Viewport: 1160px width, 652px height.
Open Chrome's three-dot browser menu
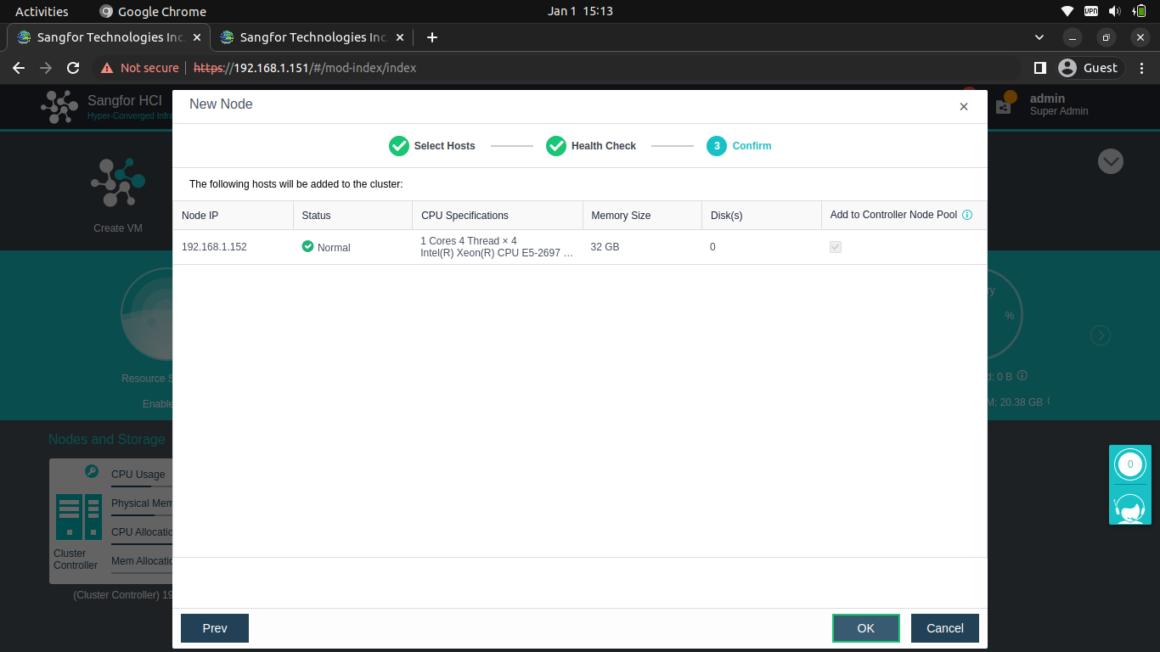[1141, 67]
